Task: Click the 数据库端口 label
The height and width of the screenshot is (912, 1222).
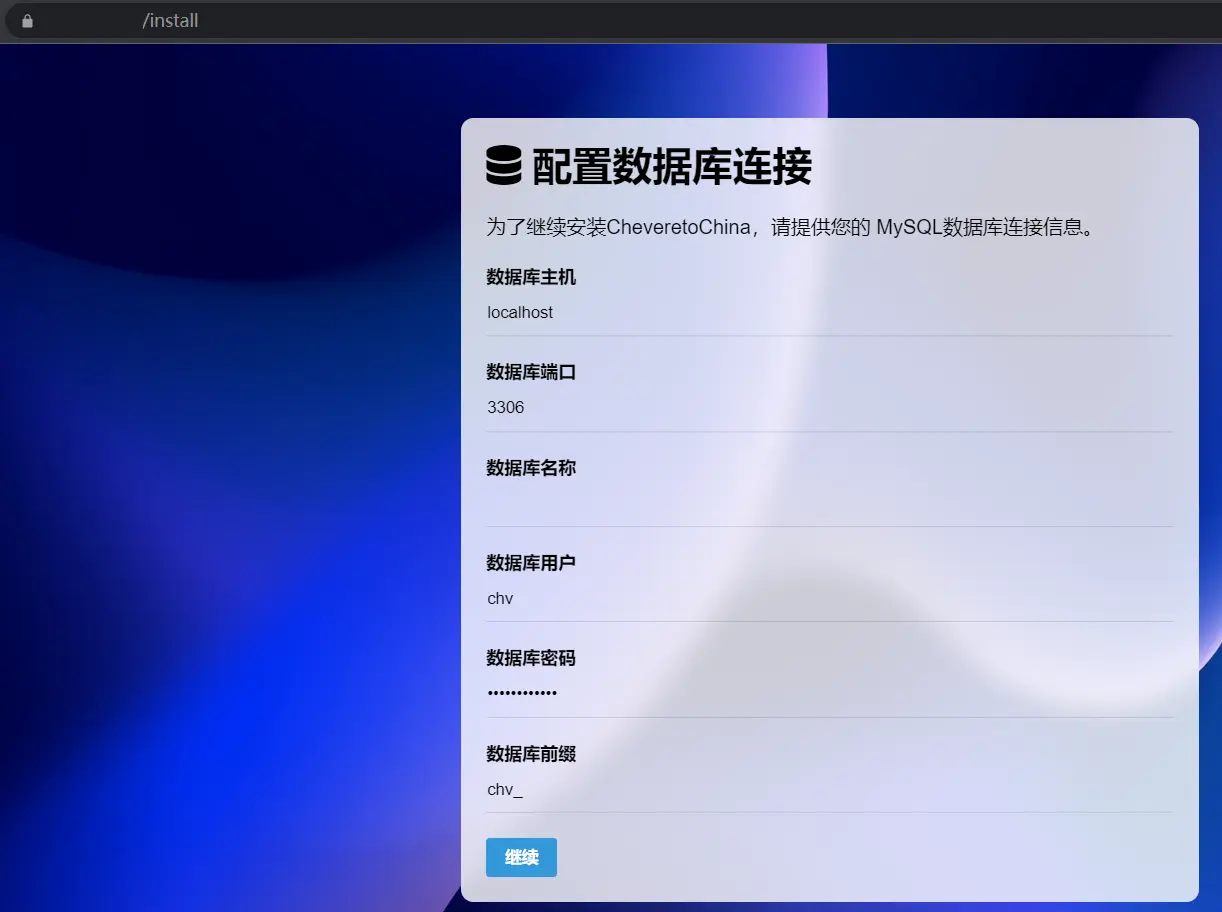Action: pos(531,372)
